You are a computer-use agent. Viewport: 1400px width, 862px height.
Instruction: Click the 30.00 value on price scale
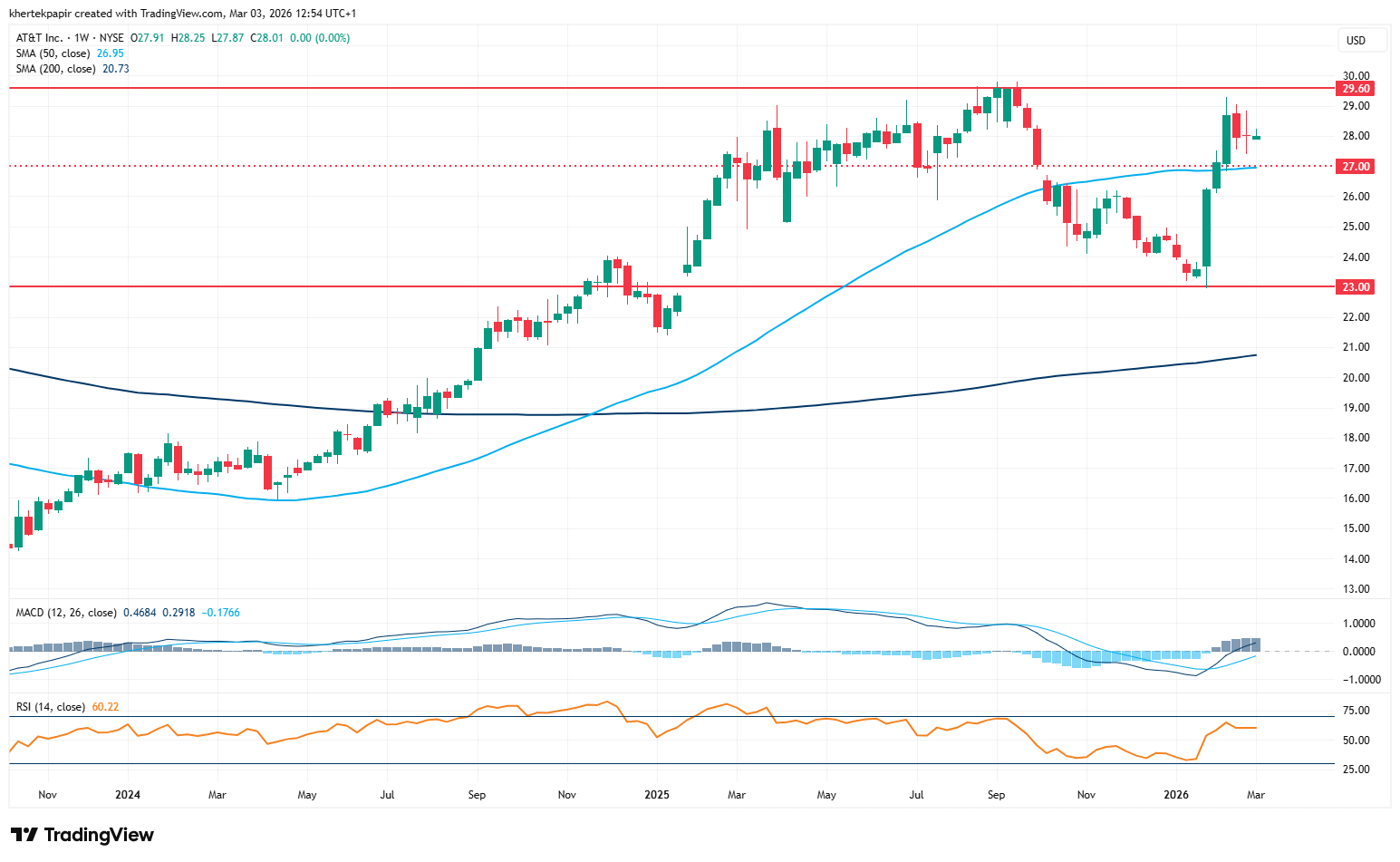(x=1356, y=76)
